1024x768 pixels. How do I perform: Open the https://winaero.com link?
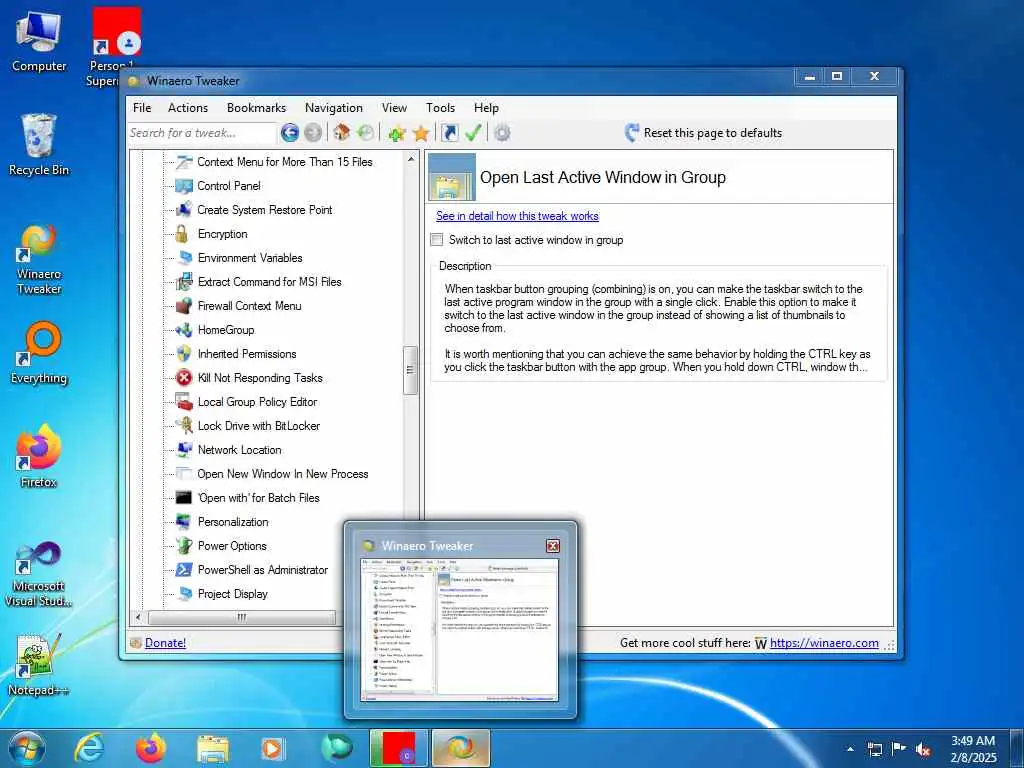(824, 643)
